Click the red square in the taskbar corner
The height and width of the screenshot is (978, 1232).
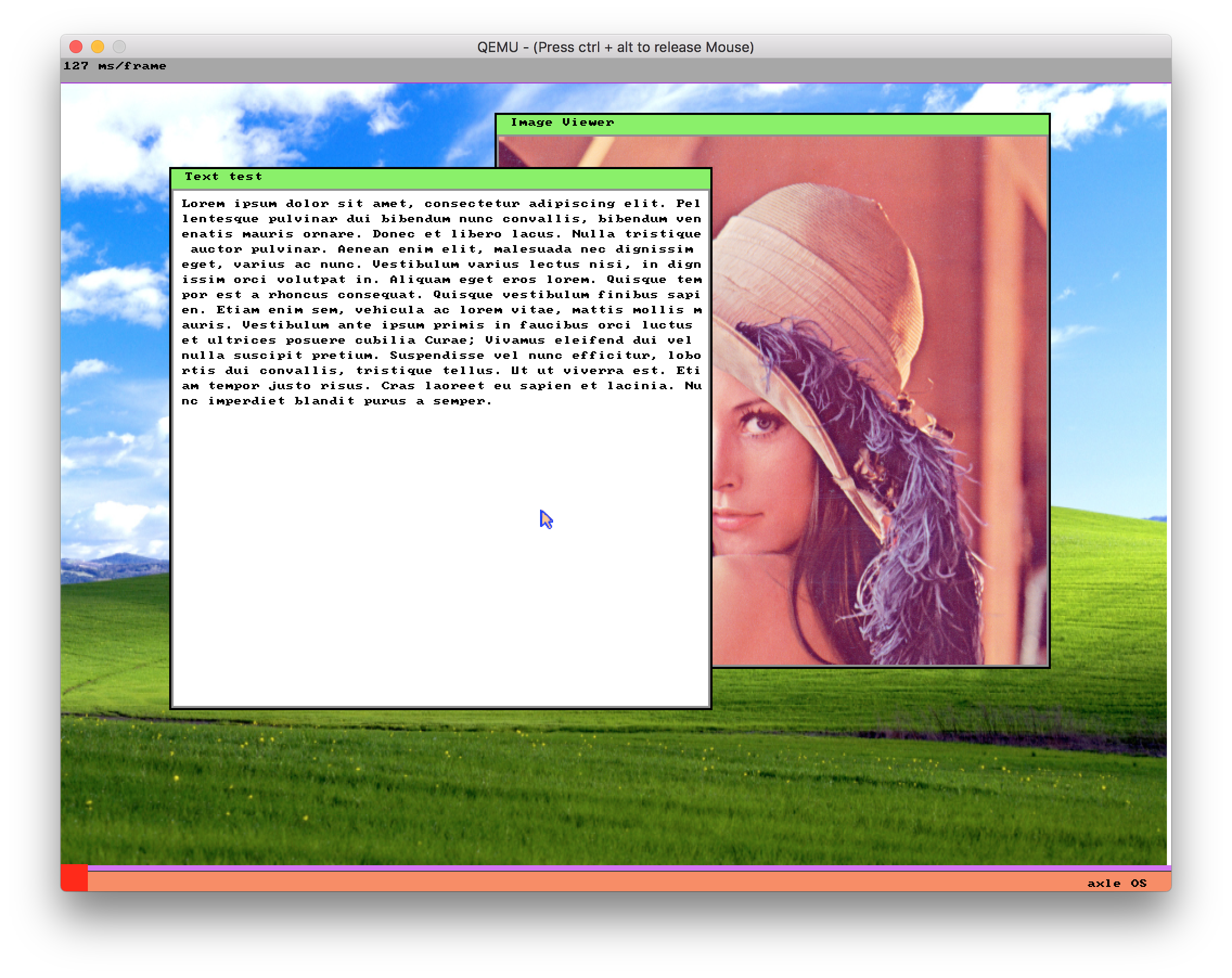point(74,878)
